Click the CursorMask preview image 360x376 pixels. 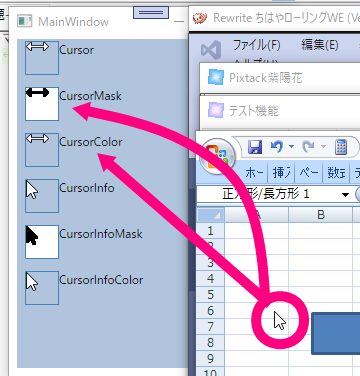[42, 104]
